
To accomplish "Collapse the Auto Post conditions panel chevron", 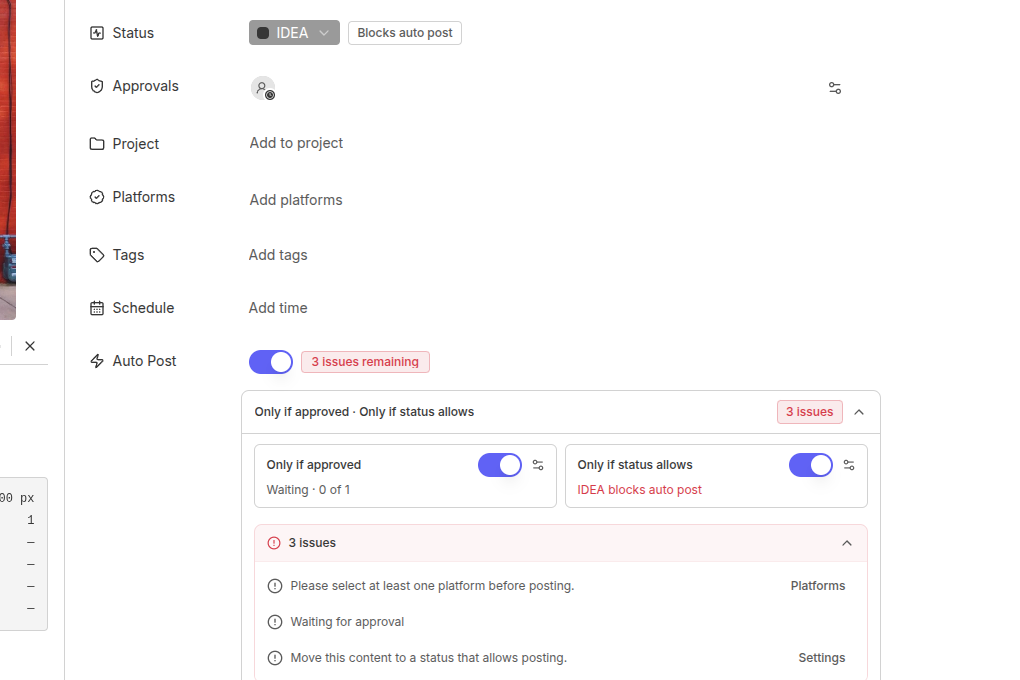I will coord(859,412).
